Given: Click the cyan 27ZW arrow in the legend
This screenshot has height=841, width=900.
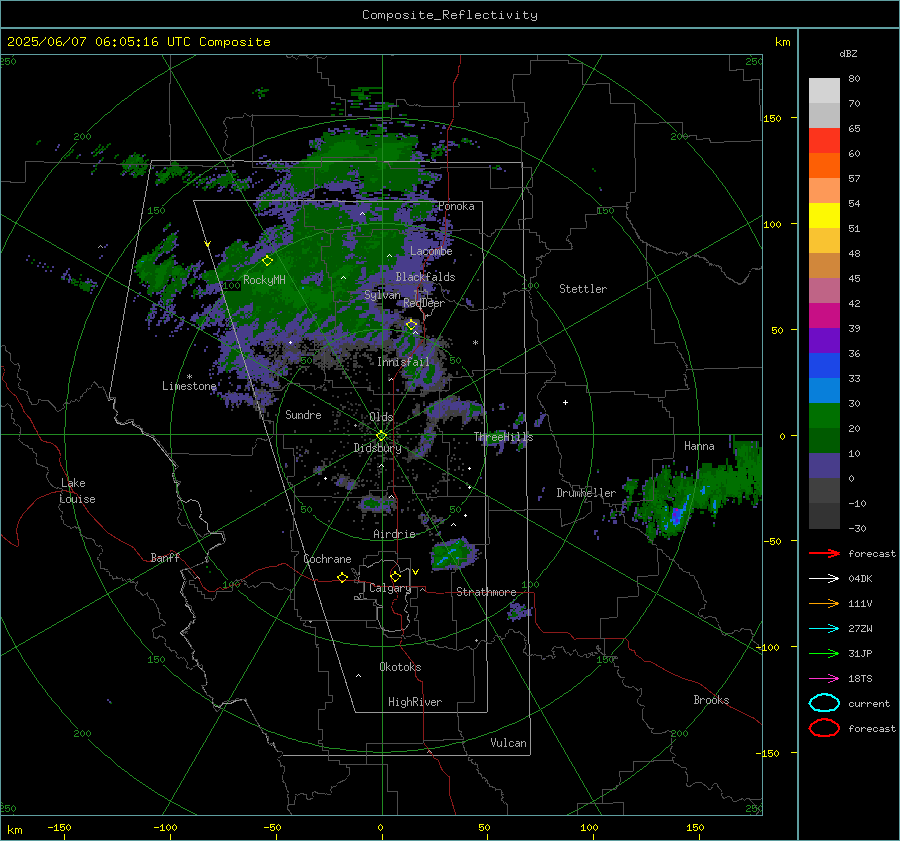Looking at the screenshot, I should coord(824,629).
